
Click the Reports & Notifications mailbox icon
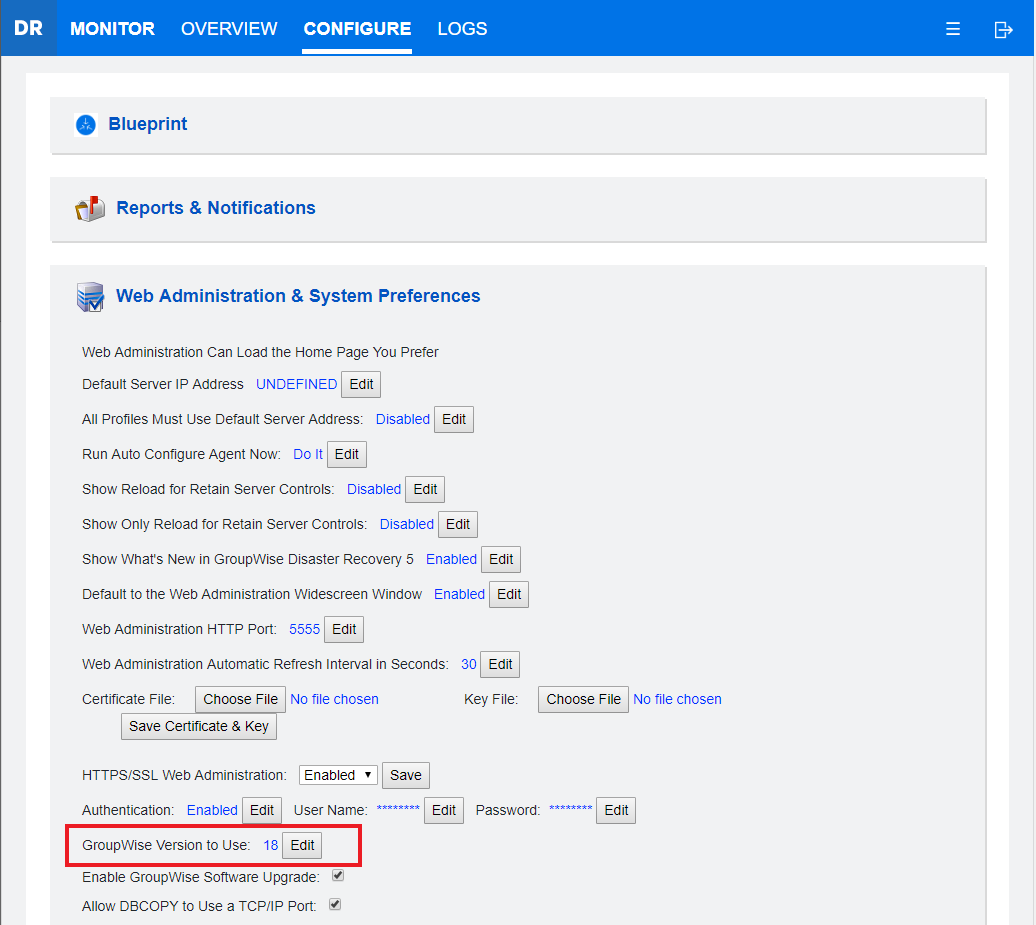(x=90, y=208)
